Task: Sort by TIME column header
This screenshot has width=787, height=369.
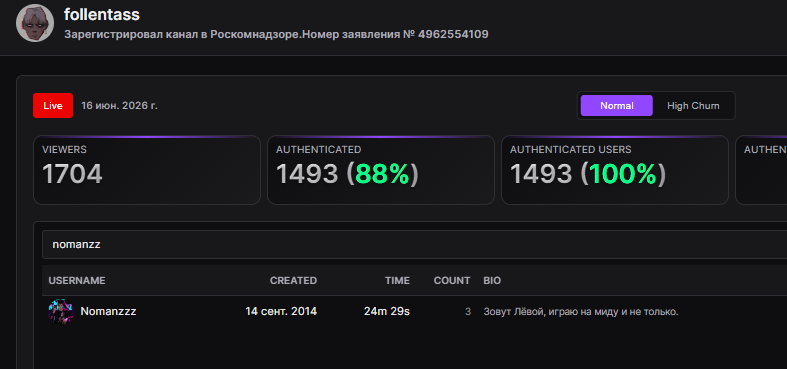Action: point(397,281)
